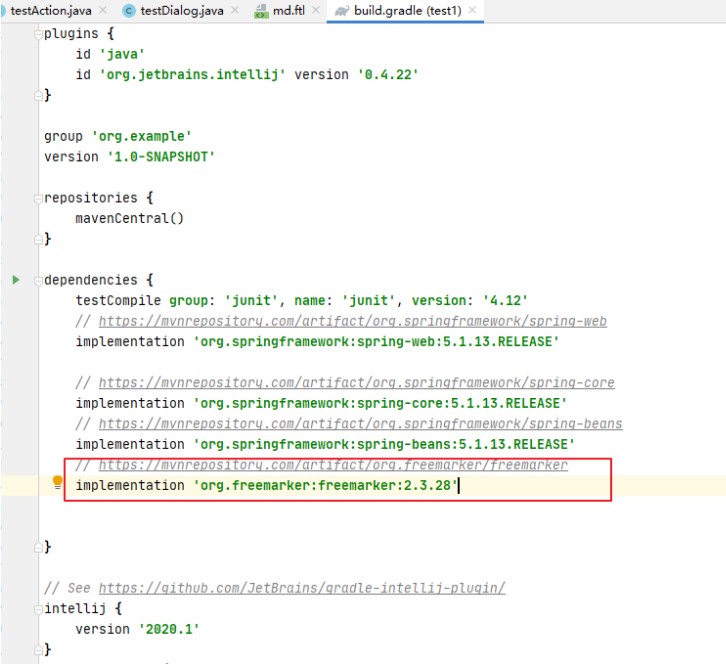Click the '0.4.22' plugin version string
This screenshot has height=666, width=726.
[388, 75]
